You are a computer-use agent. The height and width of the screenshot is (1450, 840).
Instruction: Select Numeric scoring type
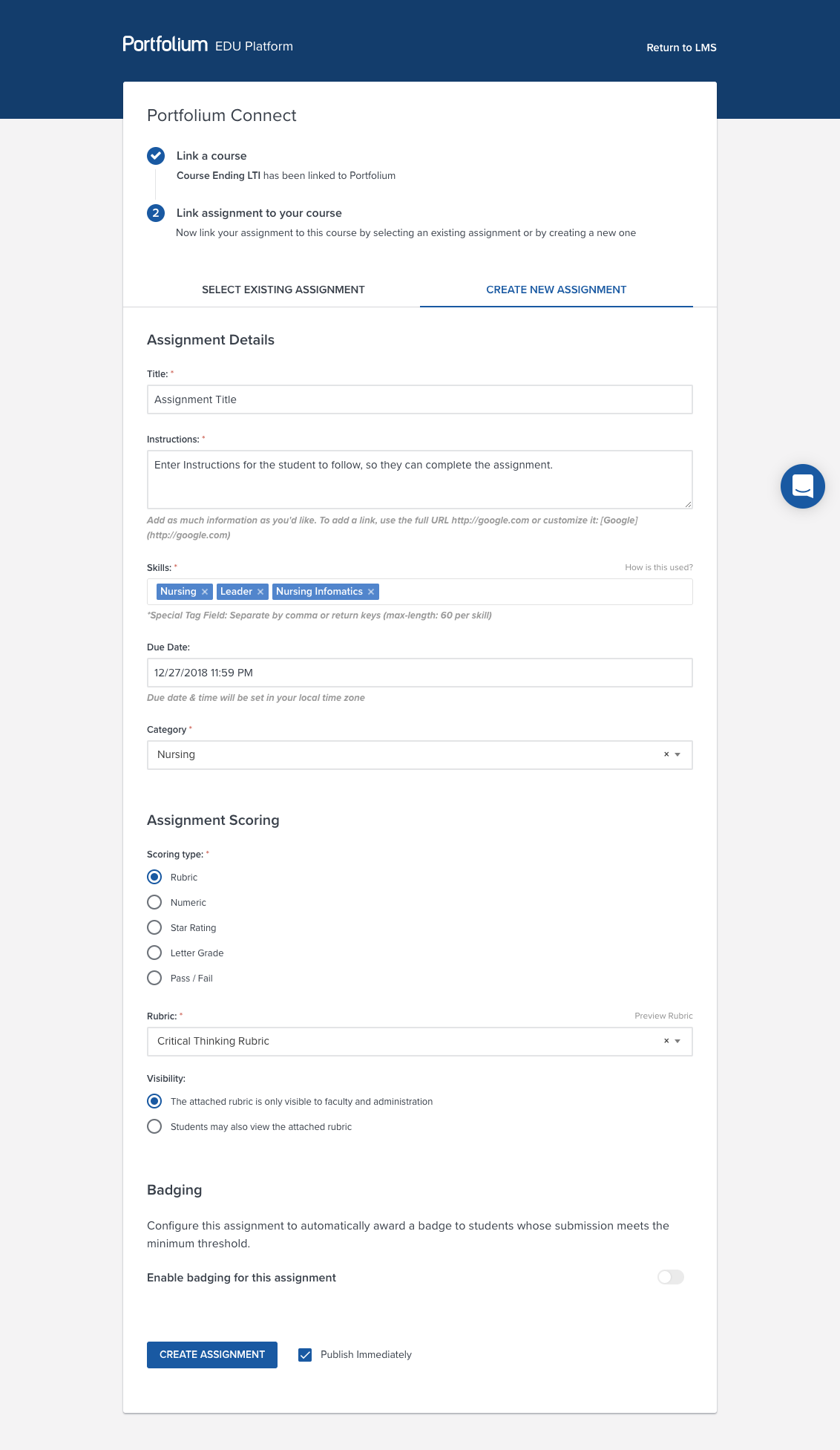click(x=154, y=902)
